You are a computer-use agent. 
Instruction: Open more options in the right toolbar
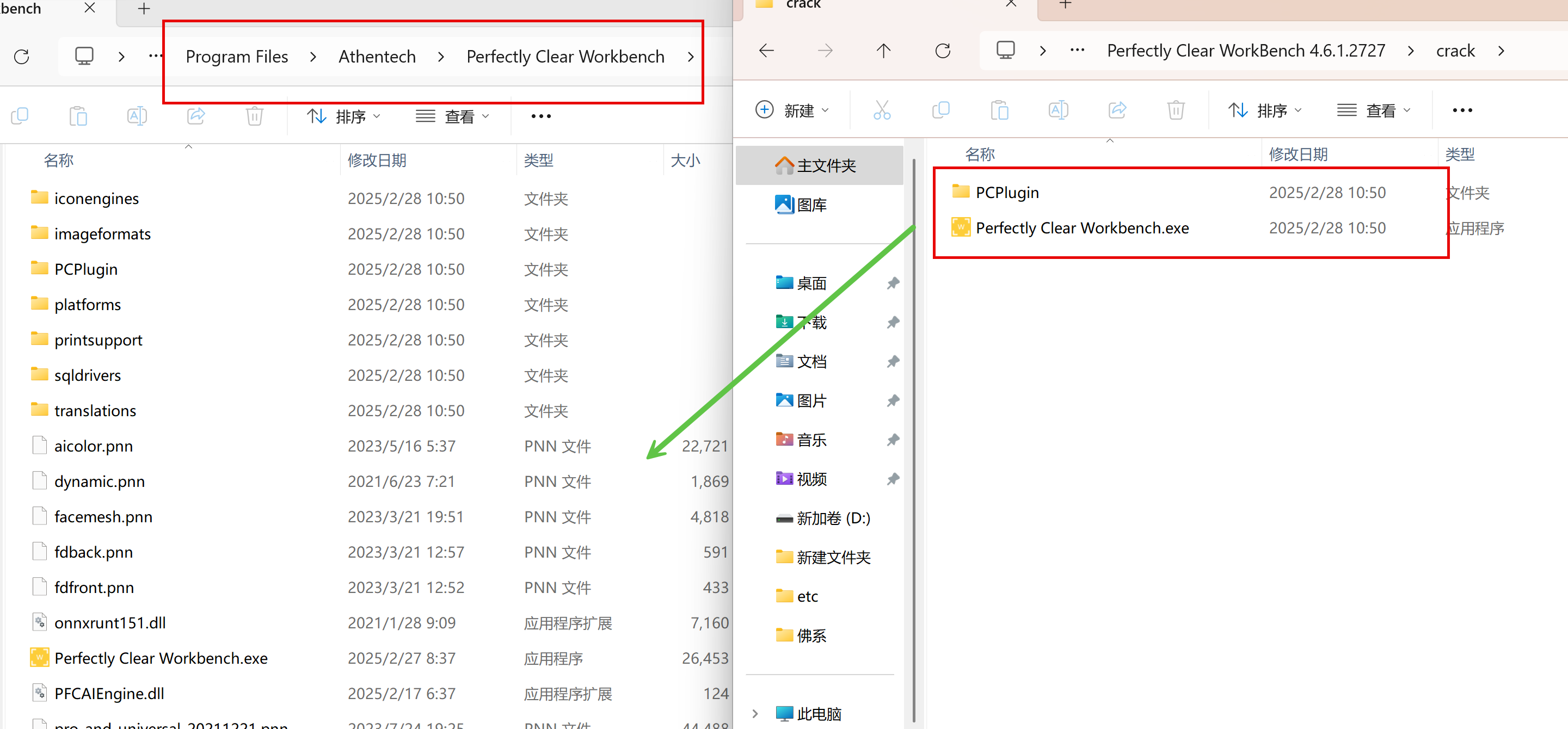1461,110
